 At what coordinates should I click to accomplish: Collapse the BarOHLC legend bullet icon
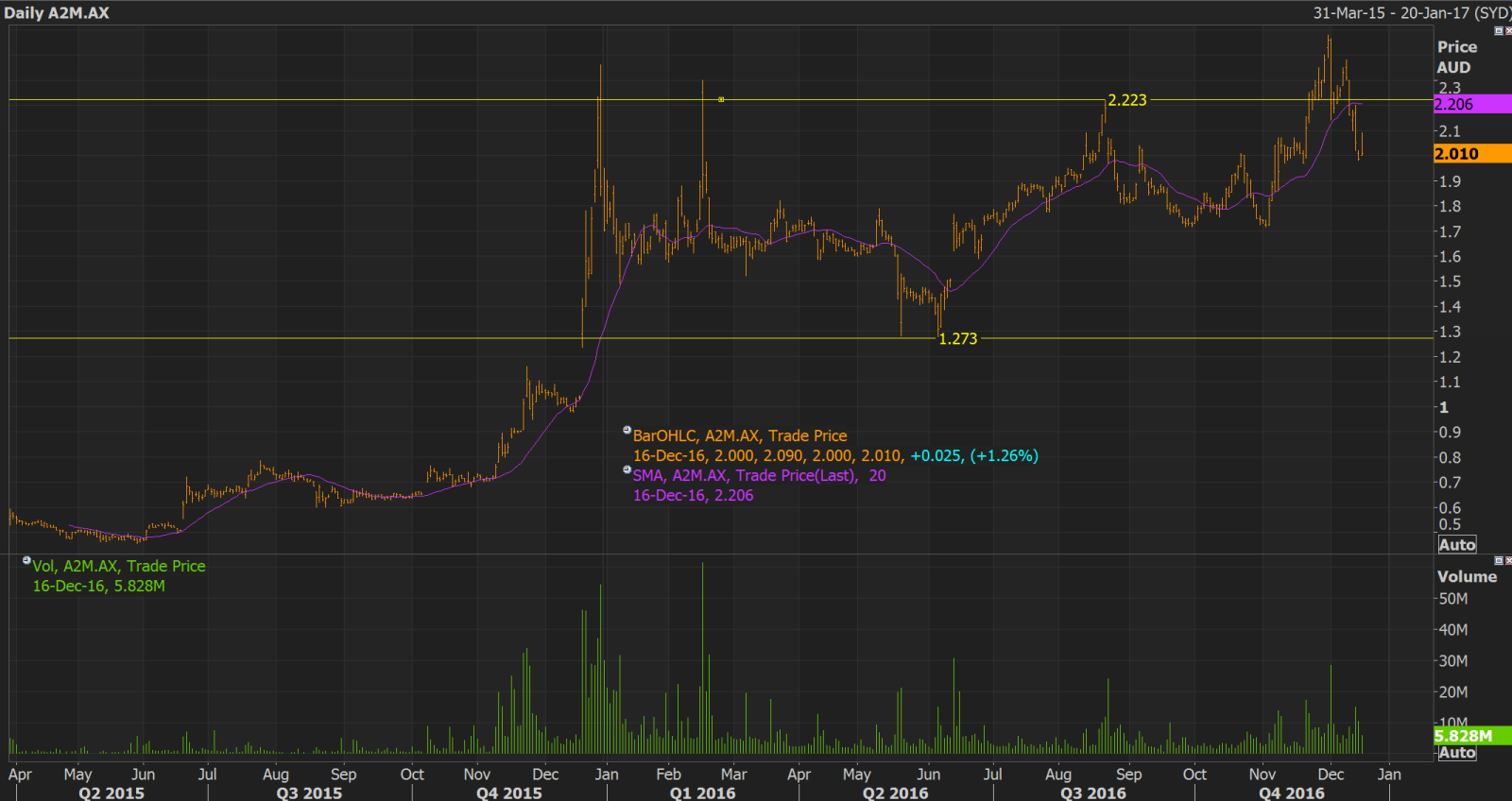tap(627, 431)
